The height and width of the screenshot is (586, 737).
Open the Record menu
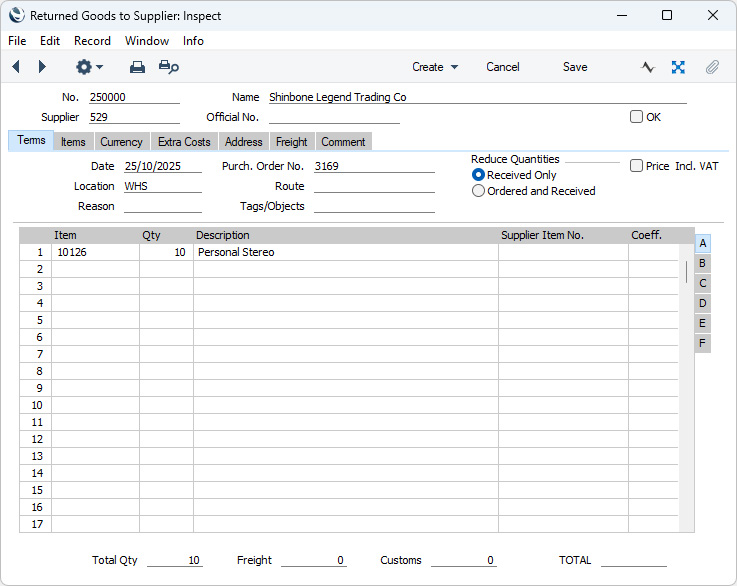click(x=92, y=41)
